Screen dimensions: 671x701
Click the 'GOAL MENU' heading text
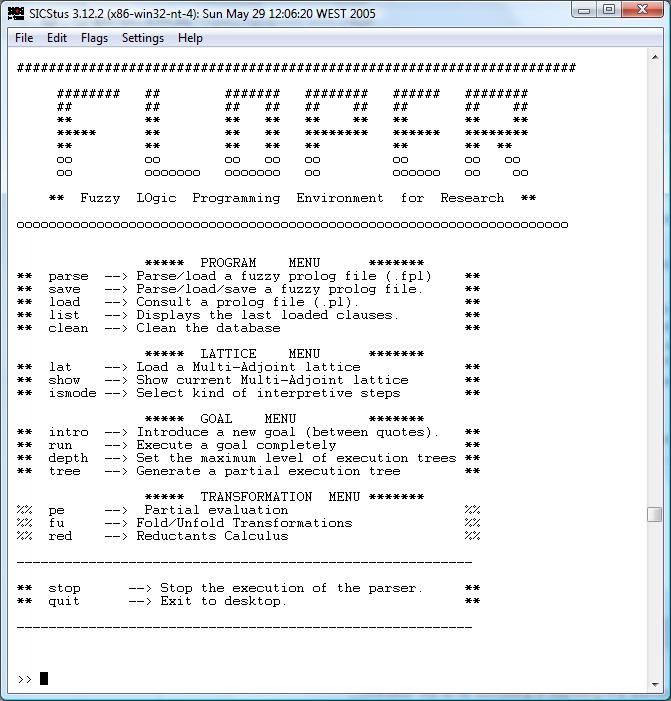(248, 419)
